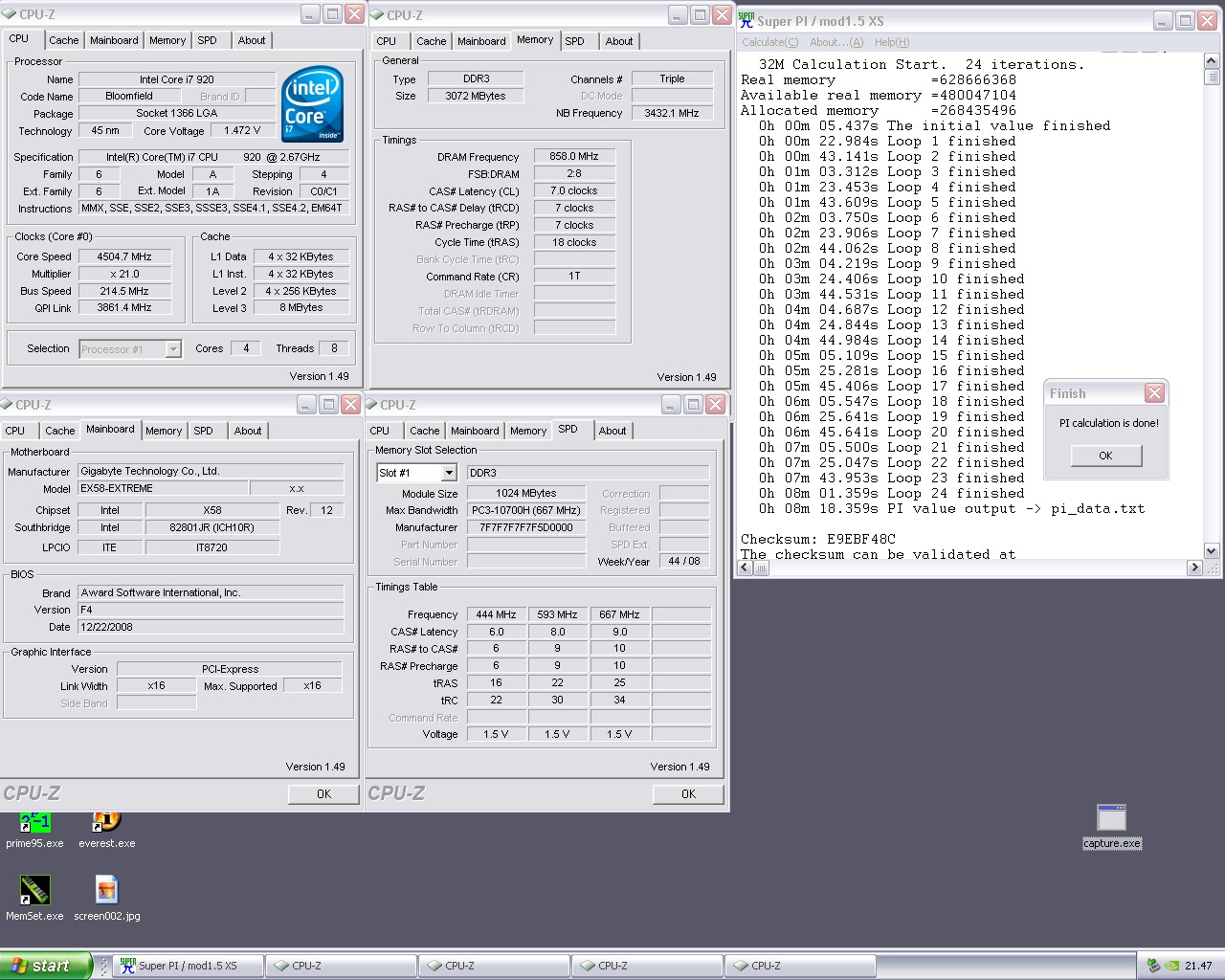Click Super PI horizontal scrollbar right arrow
This screenshot has height=980, width=1225.
pyautogui.click(x=1194, y=568)
